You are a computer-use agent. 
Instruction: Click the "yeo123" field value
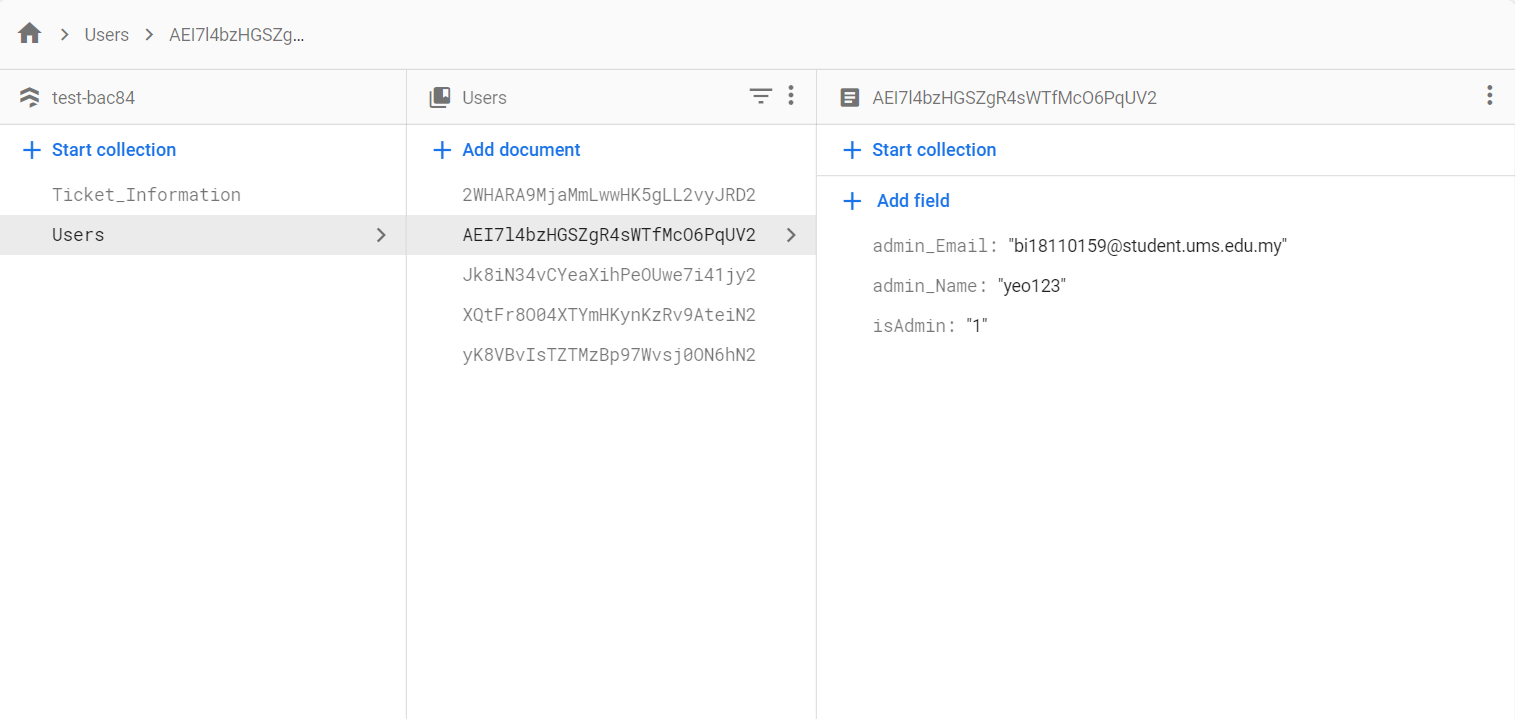pos(1032,286)
